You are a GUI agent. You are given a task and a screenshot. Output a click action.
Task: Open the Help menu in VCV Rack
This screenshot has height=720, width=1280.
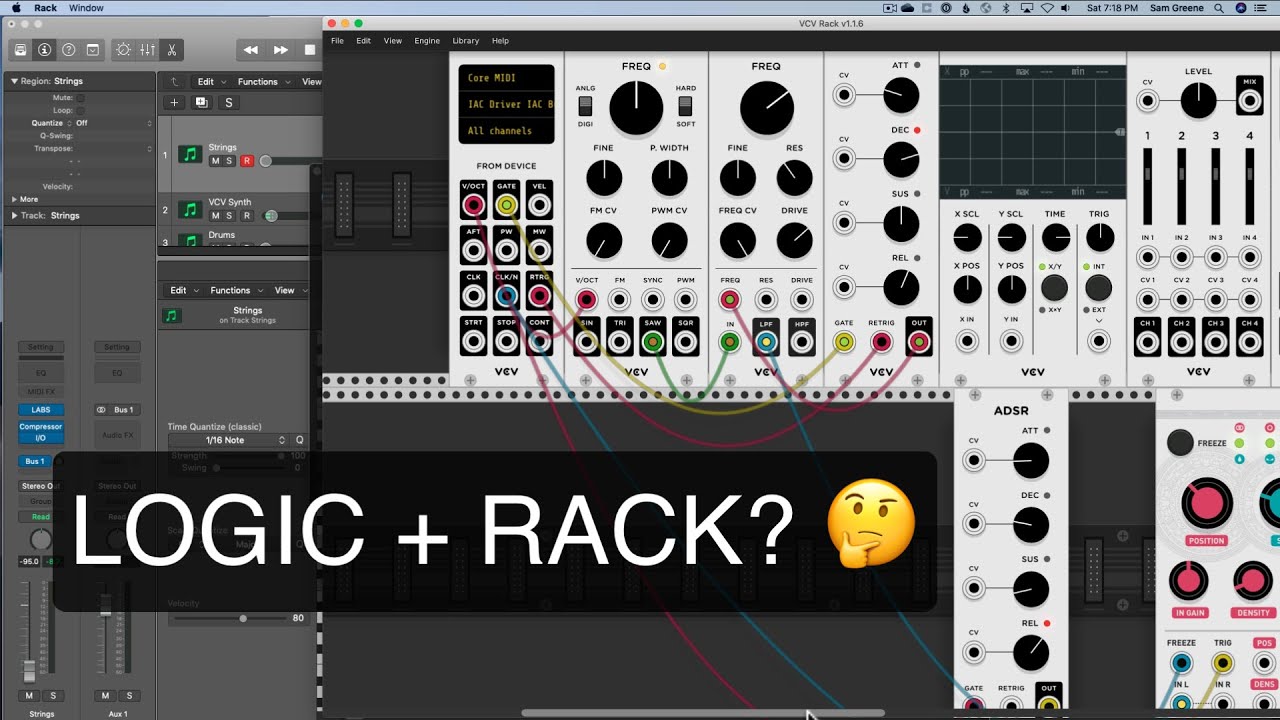coord(500,41)
